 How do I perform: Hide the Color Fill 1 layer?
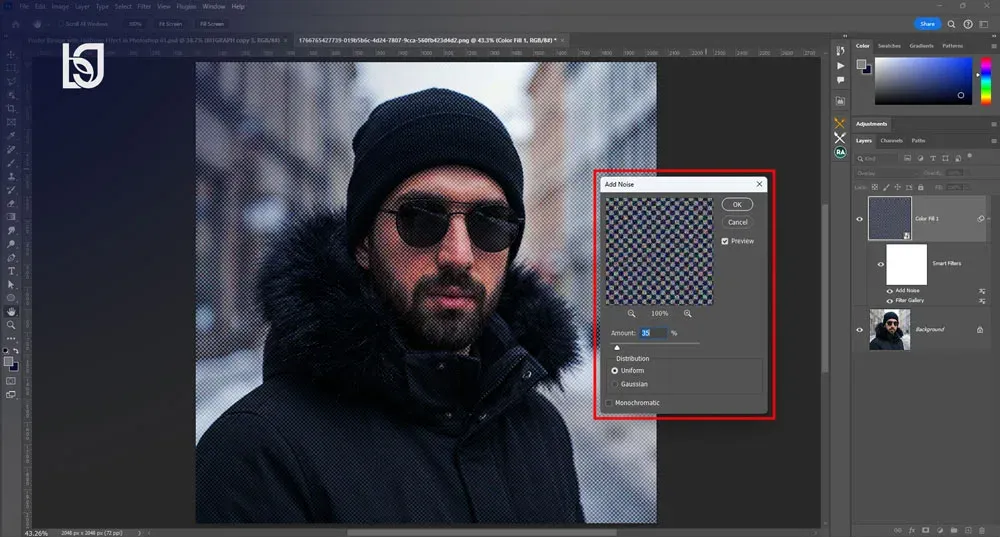coord(859,219)
